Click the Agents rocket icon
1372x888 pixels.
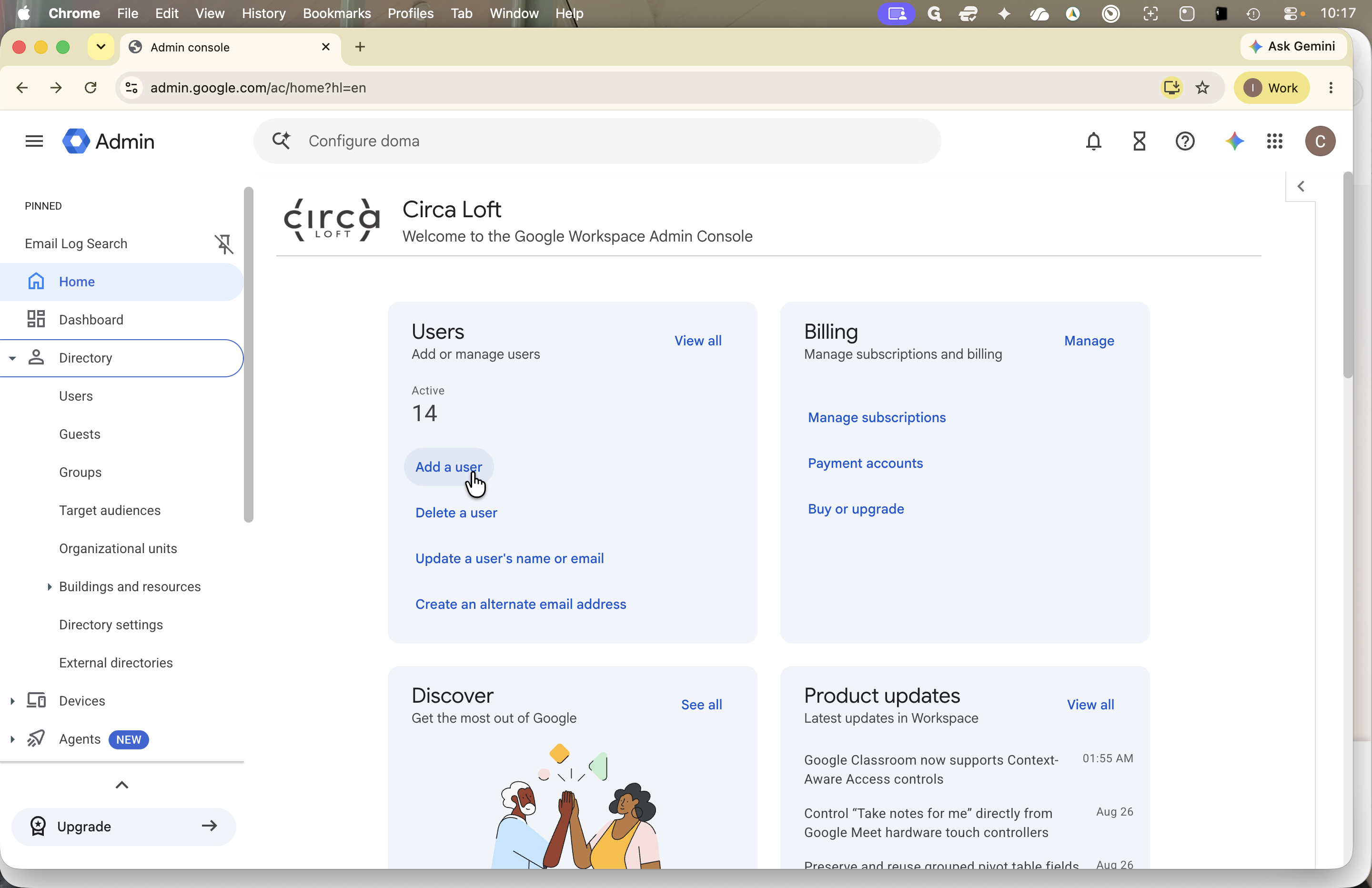coord(36,739)
